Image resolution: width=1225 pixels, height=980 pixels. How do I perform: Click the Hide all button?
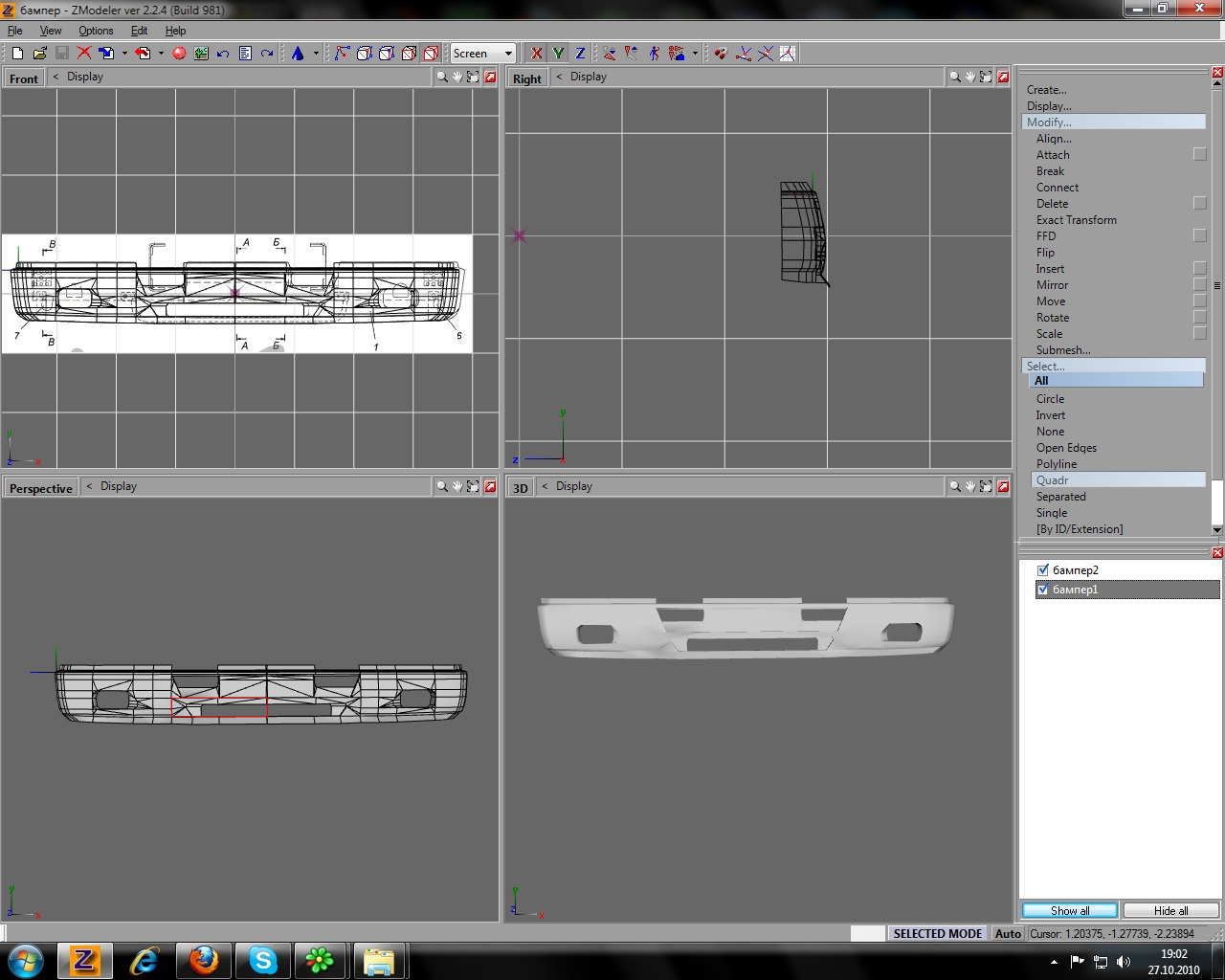pyautogui.click(x=1170, y=910)
